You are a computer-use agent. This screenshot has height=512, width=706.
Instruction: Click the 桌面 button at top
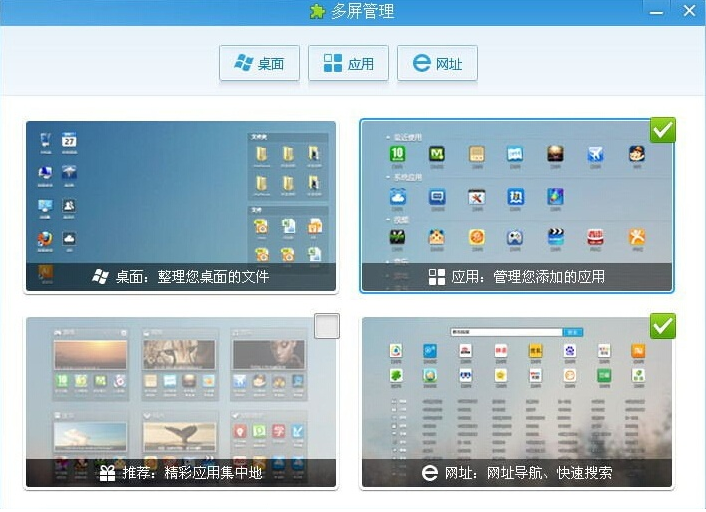point(259,63)
